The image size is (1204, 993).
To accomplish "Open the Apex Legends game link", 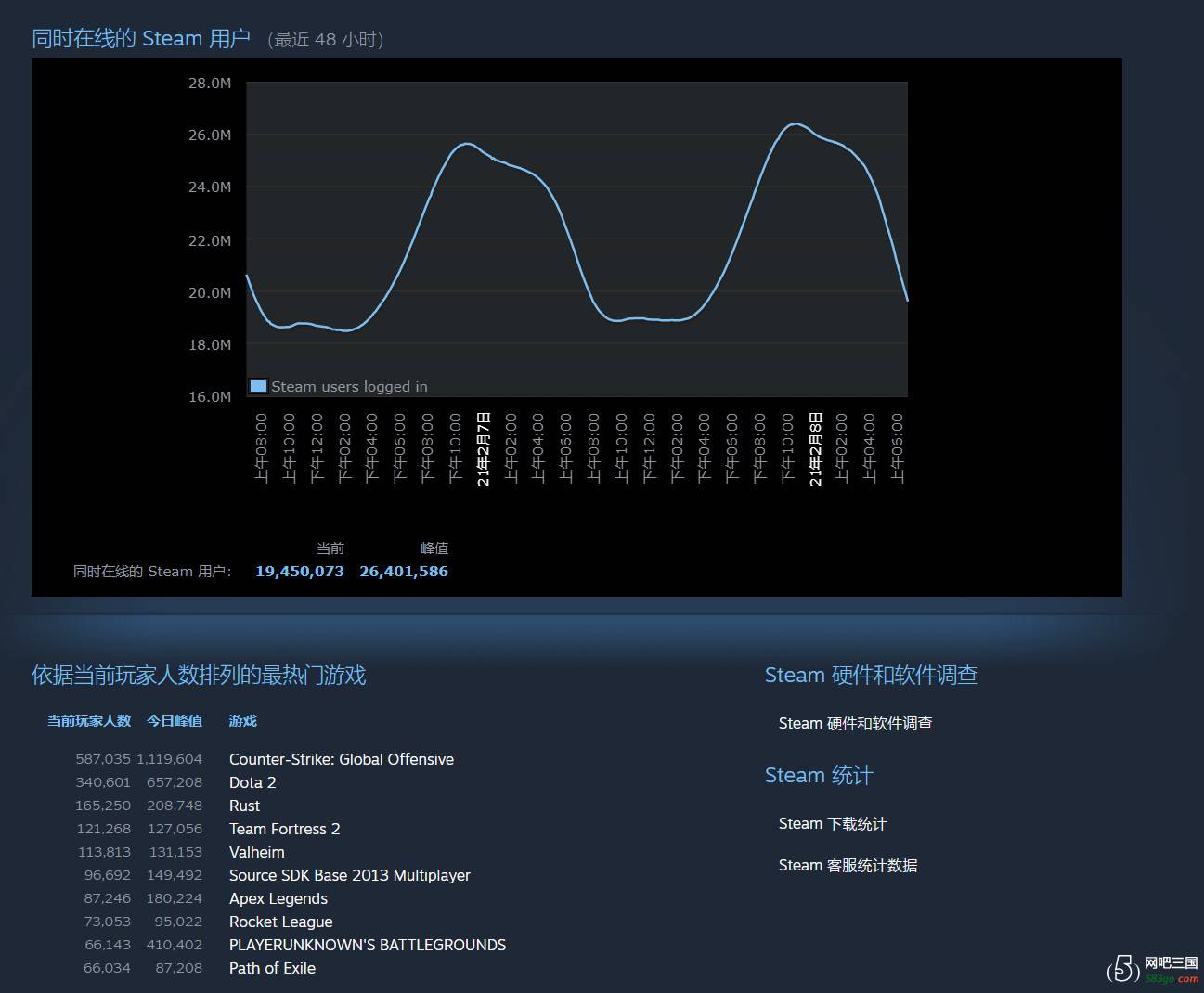I will 278,898.
